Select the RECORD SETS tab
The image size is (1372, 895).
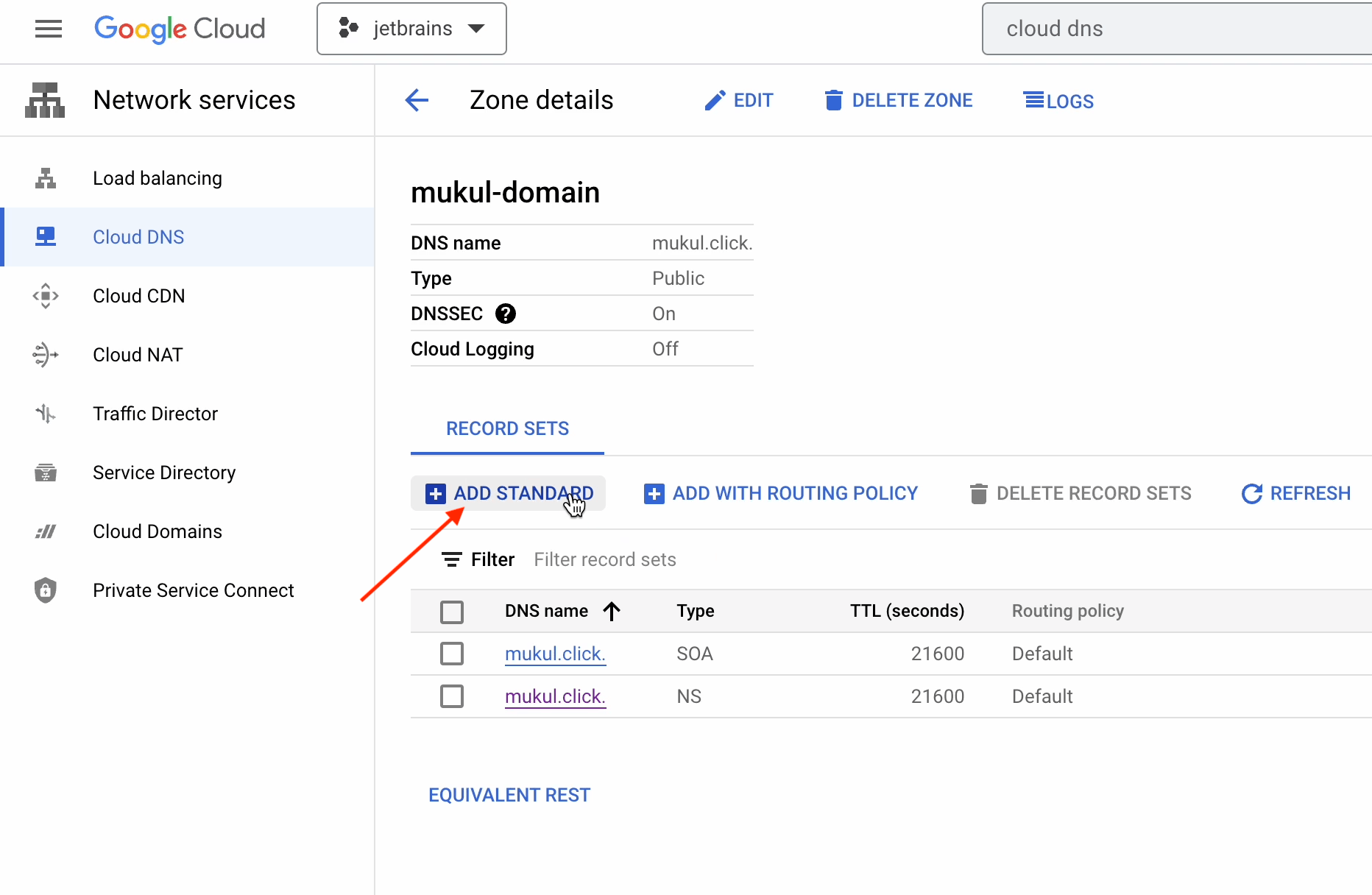click(507, 428)
